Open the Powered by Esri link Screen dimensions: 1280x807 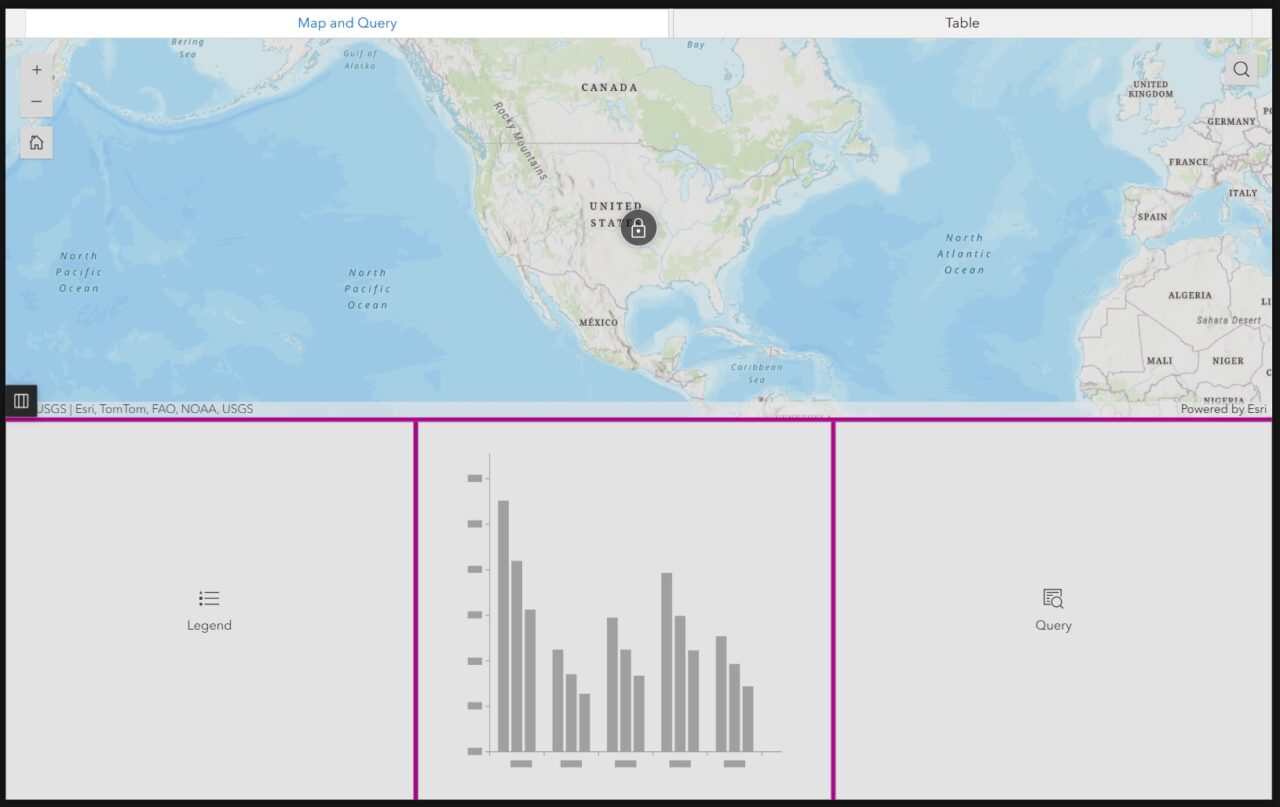(1223, 409)
